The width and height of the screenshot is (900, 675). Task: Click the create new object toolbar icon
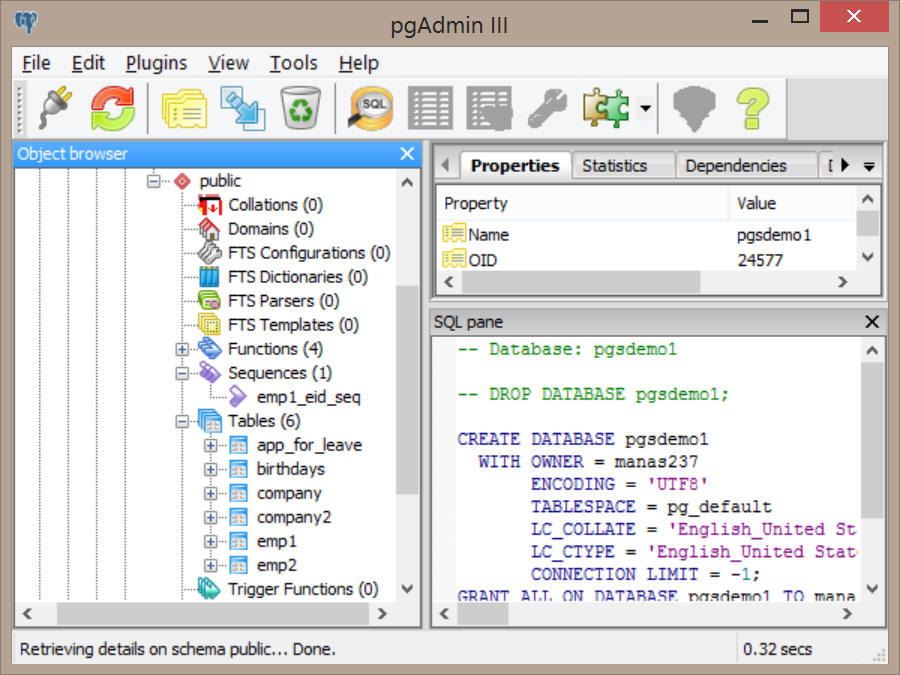click(x=243, y=108)
